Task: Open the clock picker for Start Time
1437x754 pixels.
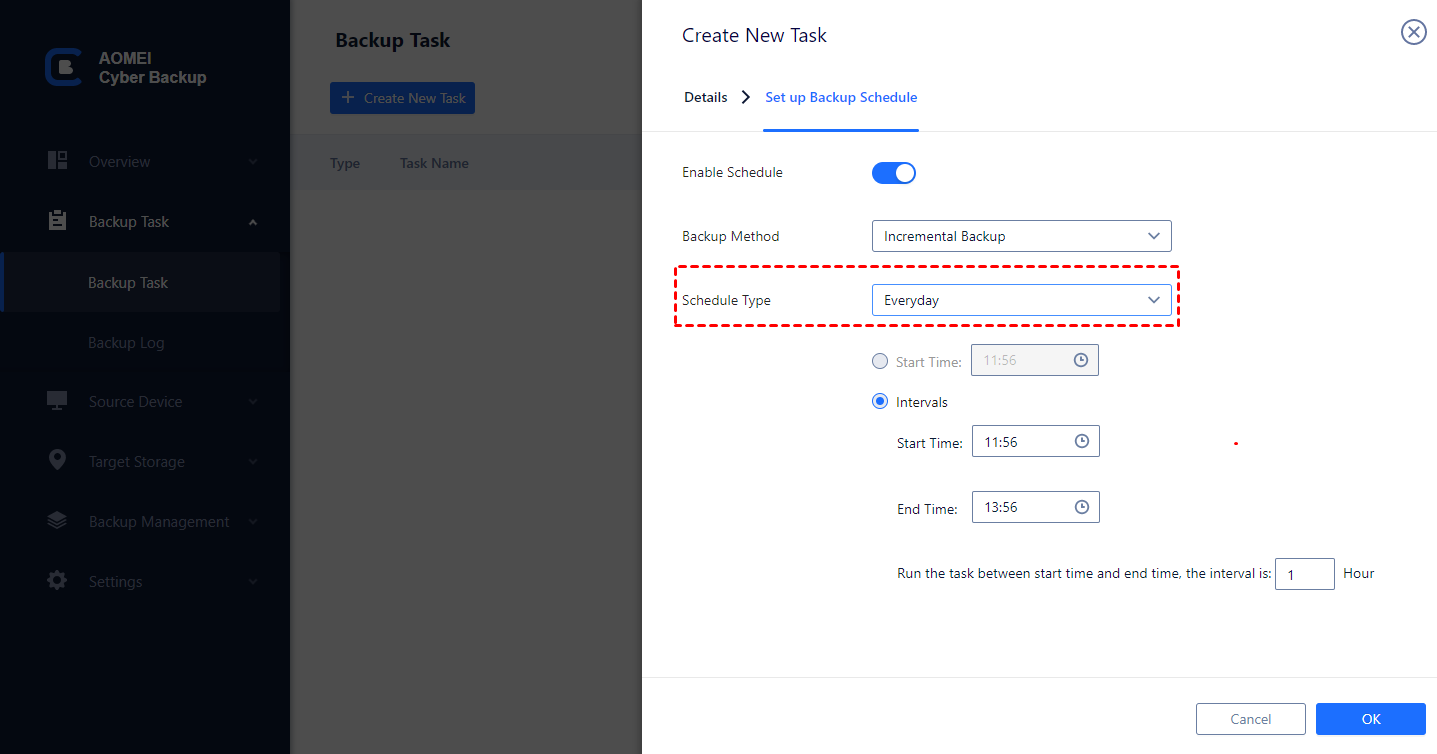Action: pyautogui.click(x=1081, y=440)
